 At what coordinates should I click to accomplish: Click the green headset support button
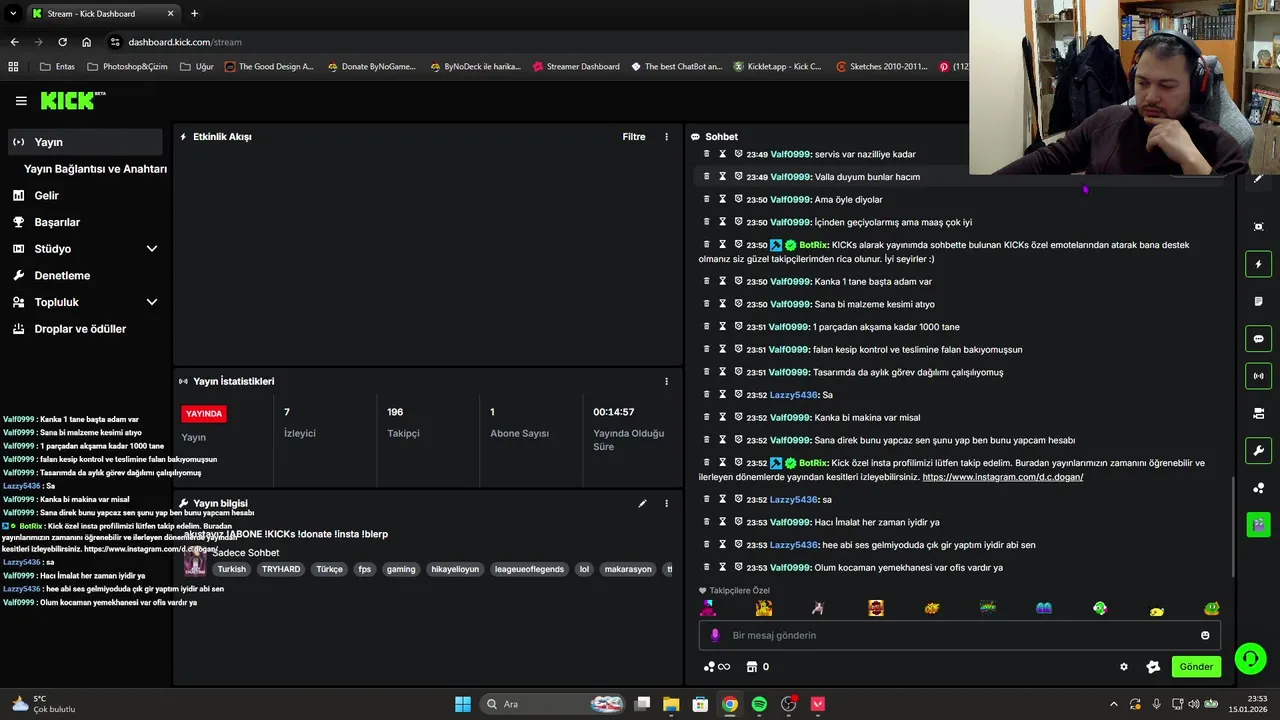tap(1250, 658)
